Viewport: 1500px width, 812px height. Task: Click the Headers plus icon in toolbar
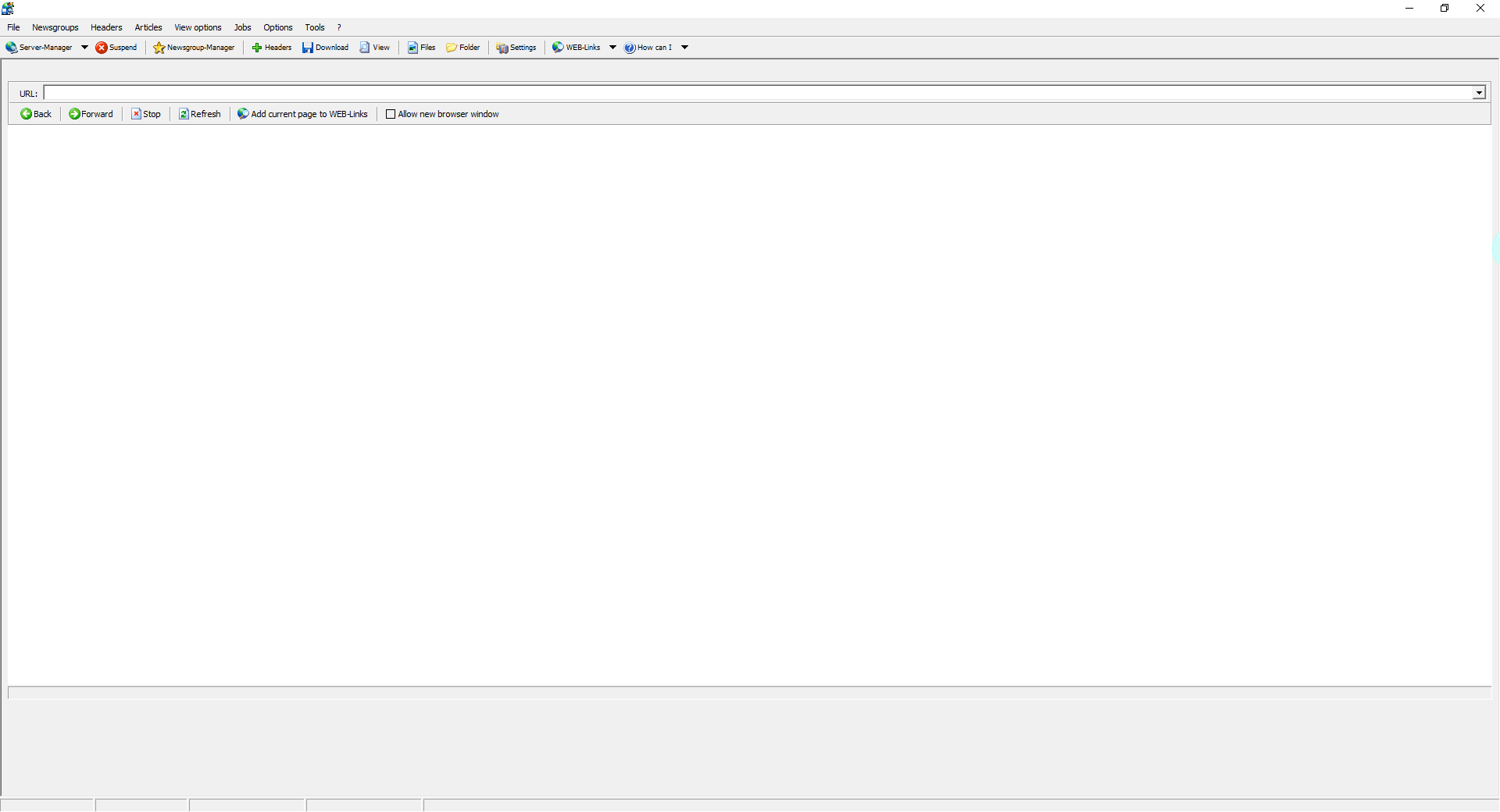pos(256,48)
